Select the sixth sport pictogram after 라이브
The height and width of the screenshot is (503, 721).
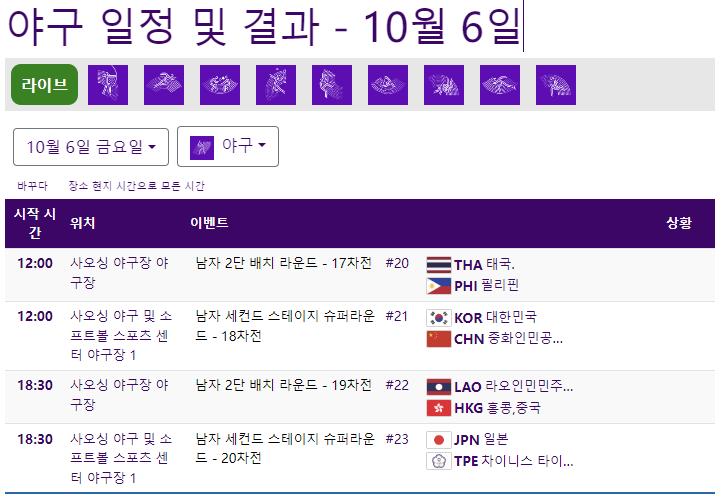coord(388,85)
